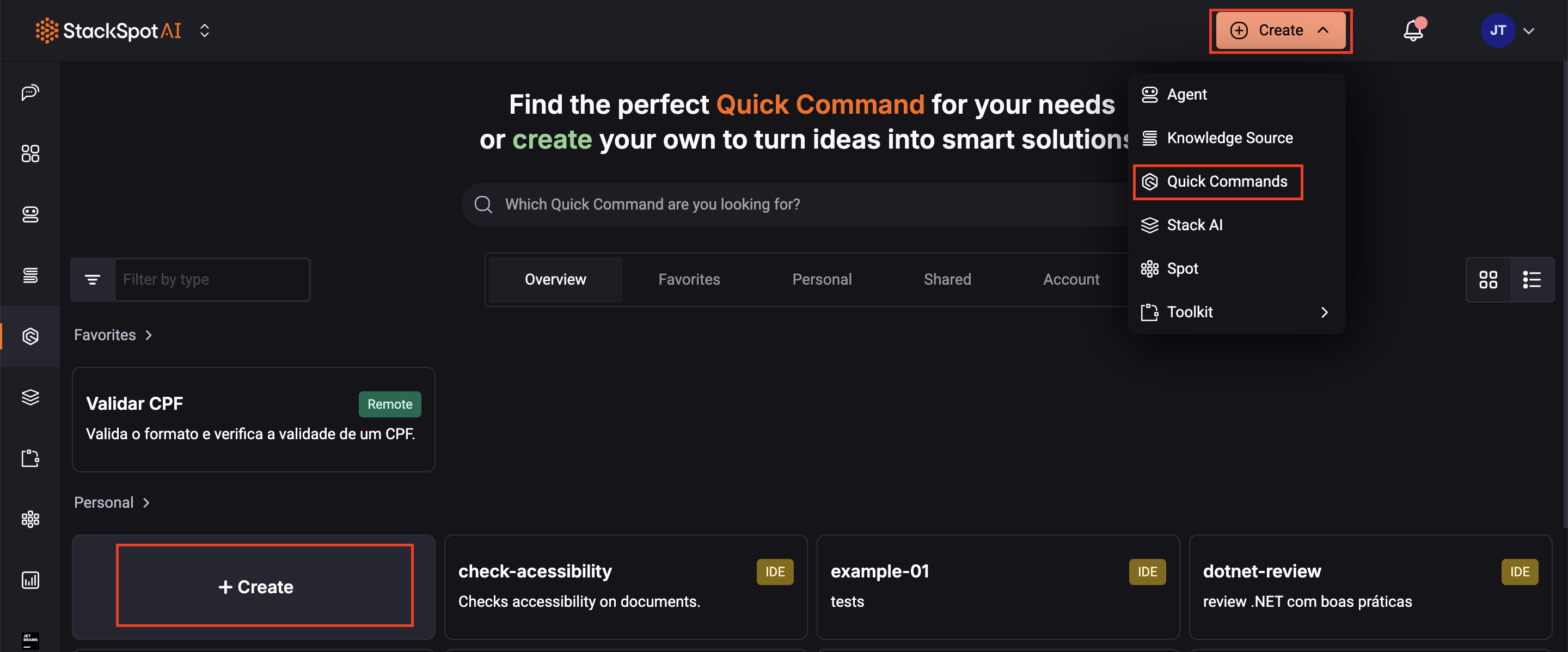Switch to the Favorites tab
This screenshot has height=652, width=1568.
[x=688, y=280]
